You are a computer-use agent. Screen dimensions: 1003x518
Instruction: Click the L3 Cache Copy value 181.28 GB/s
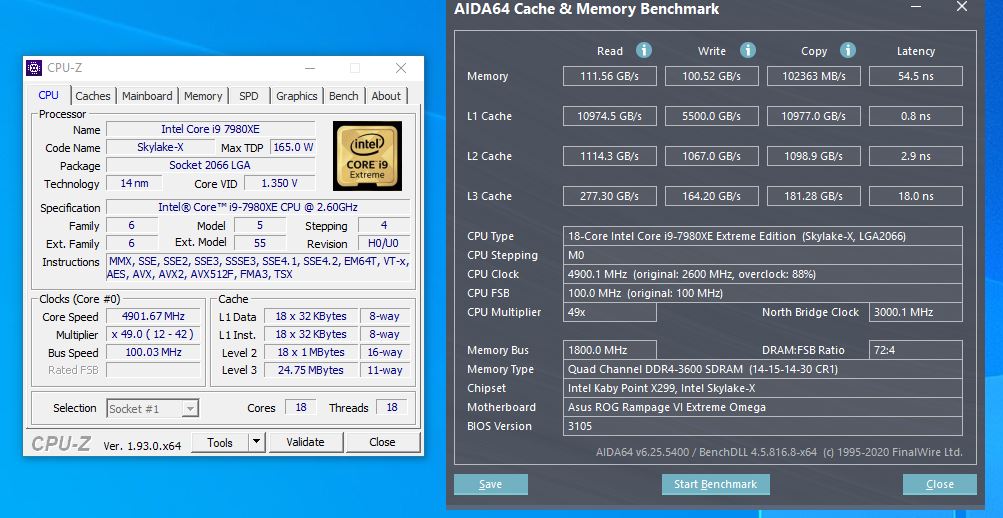pyautogui.click(x=814, y=196)
